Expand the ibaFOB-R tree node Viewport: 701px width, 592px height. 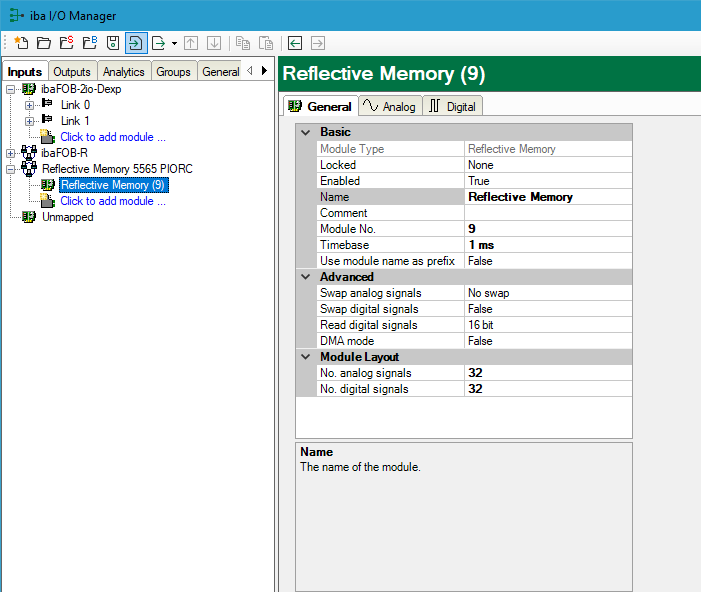[10, 153]
